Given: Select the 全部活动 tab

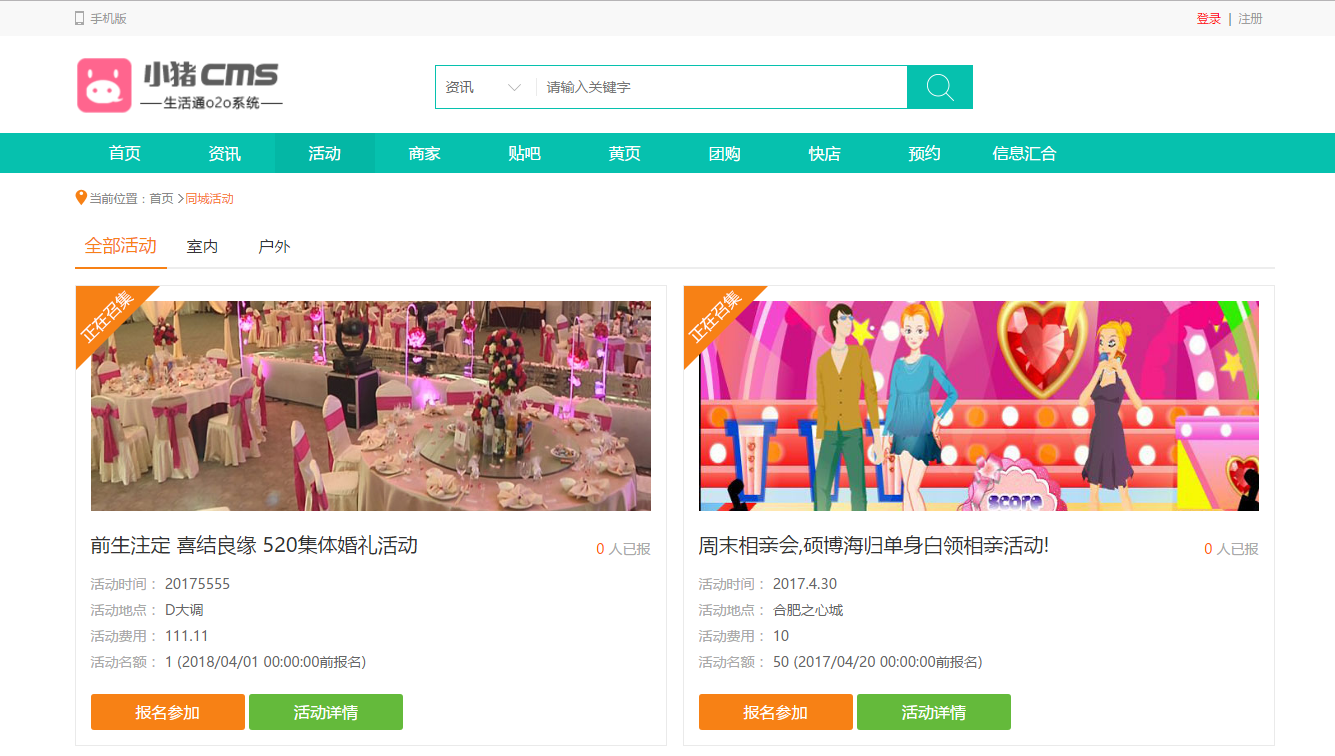Looking at the screenshot, I should pos(121,246).
